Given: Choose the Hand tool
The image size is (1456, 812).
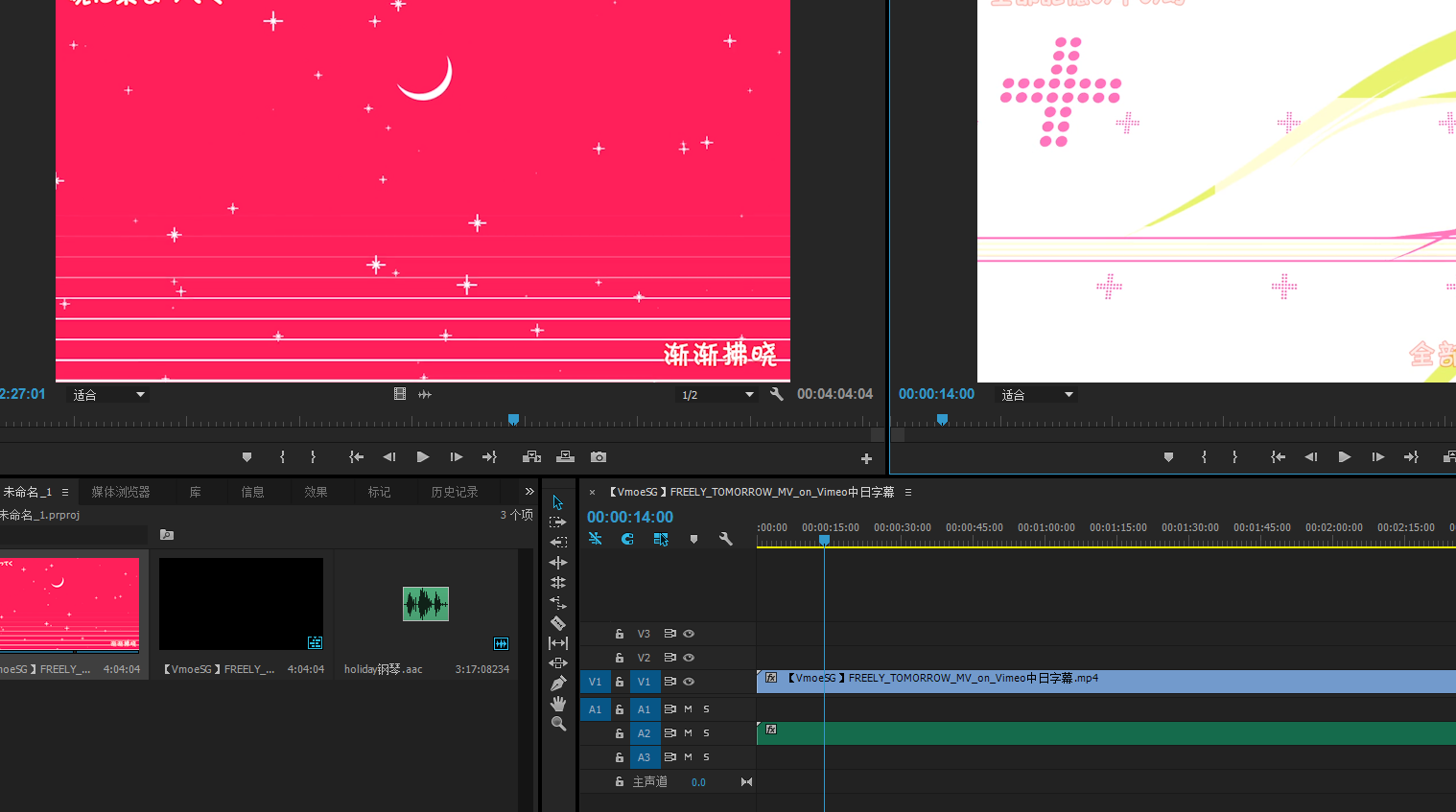Looking at the screenshot, I should 558,704.
